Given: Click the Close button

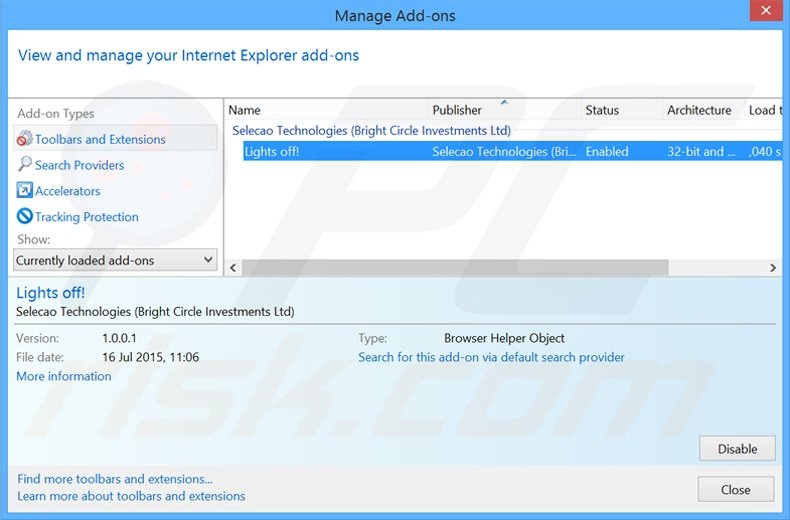Looking at the screenshot, I should pyautogui.click(x=736, y=489).
